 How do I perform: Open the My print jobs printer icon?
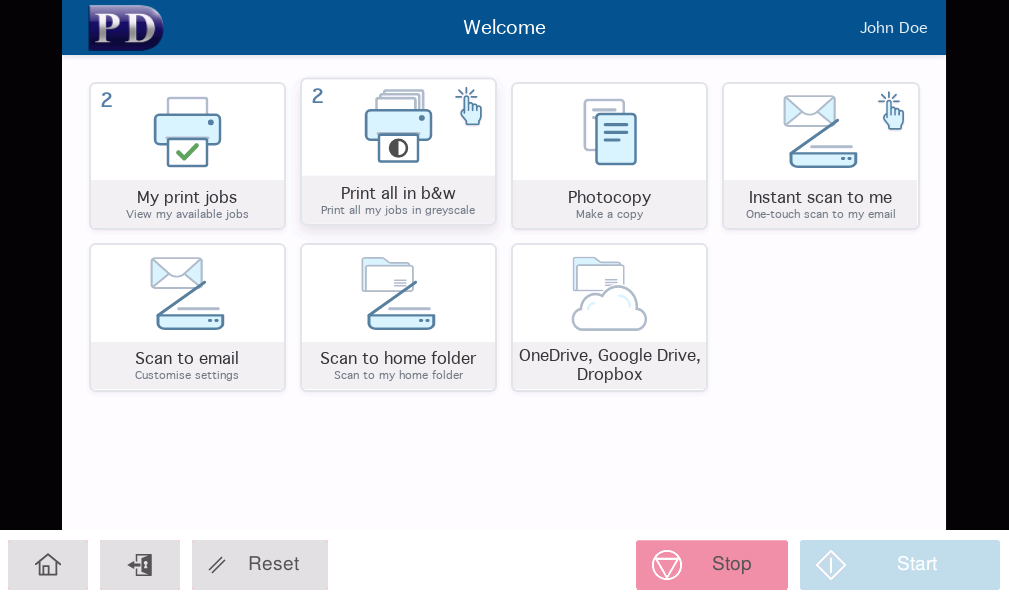point(187,132)
